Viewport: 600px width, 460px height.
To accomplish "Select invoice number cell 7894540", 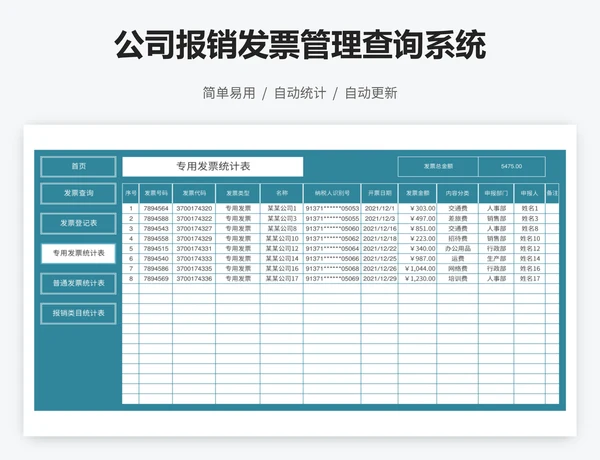I will (x=156, y=259).
